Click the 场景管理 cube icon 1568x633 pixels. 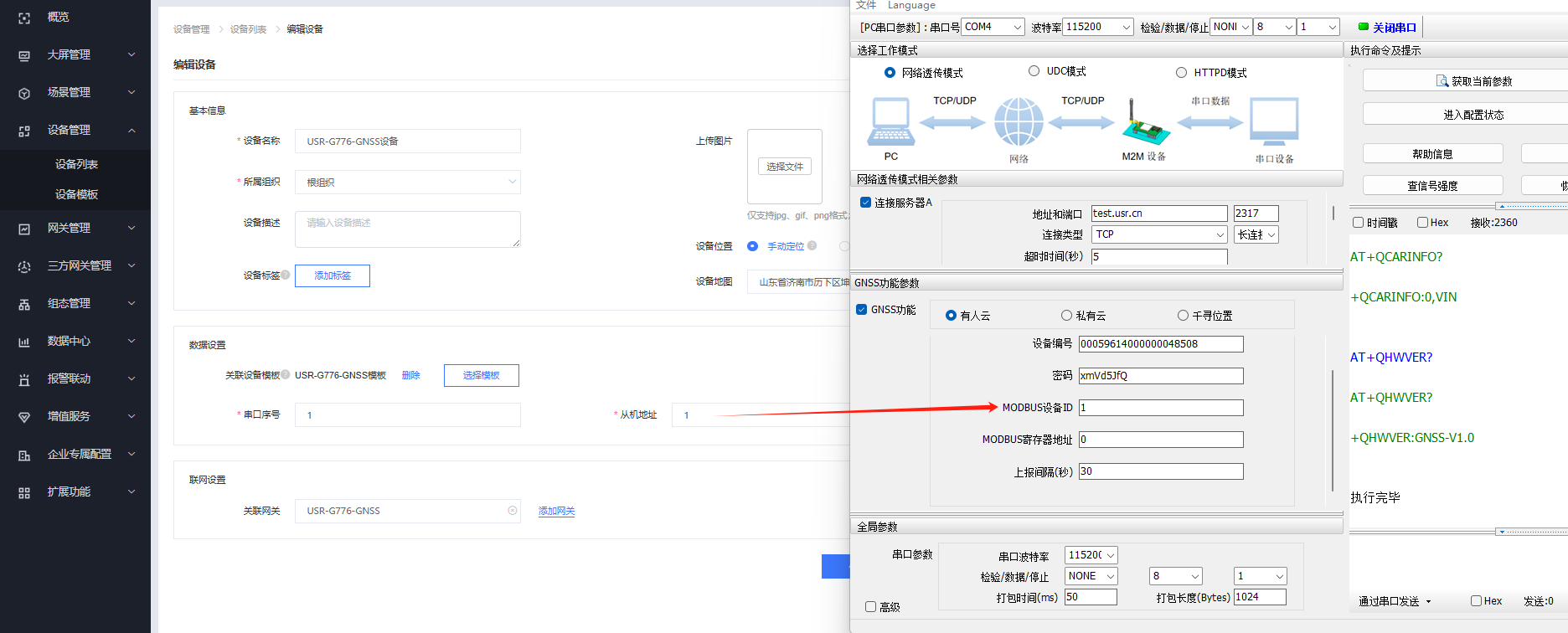[x=24, y=93]
